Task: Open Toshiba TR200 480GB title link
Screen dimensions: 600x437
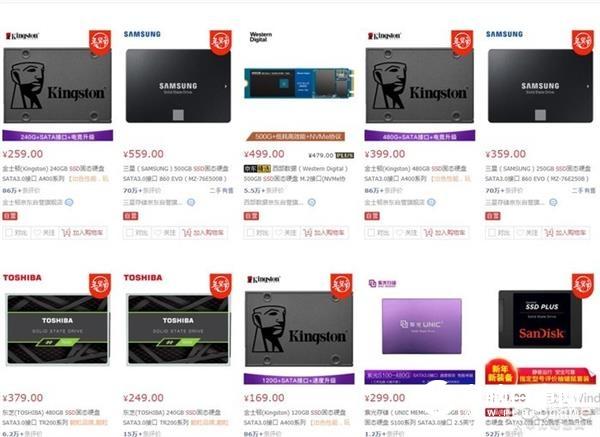Action: tap(54, 417)
